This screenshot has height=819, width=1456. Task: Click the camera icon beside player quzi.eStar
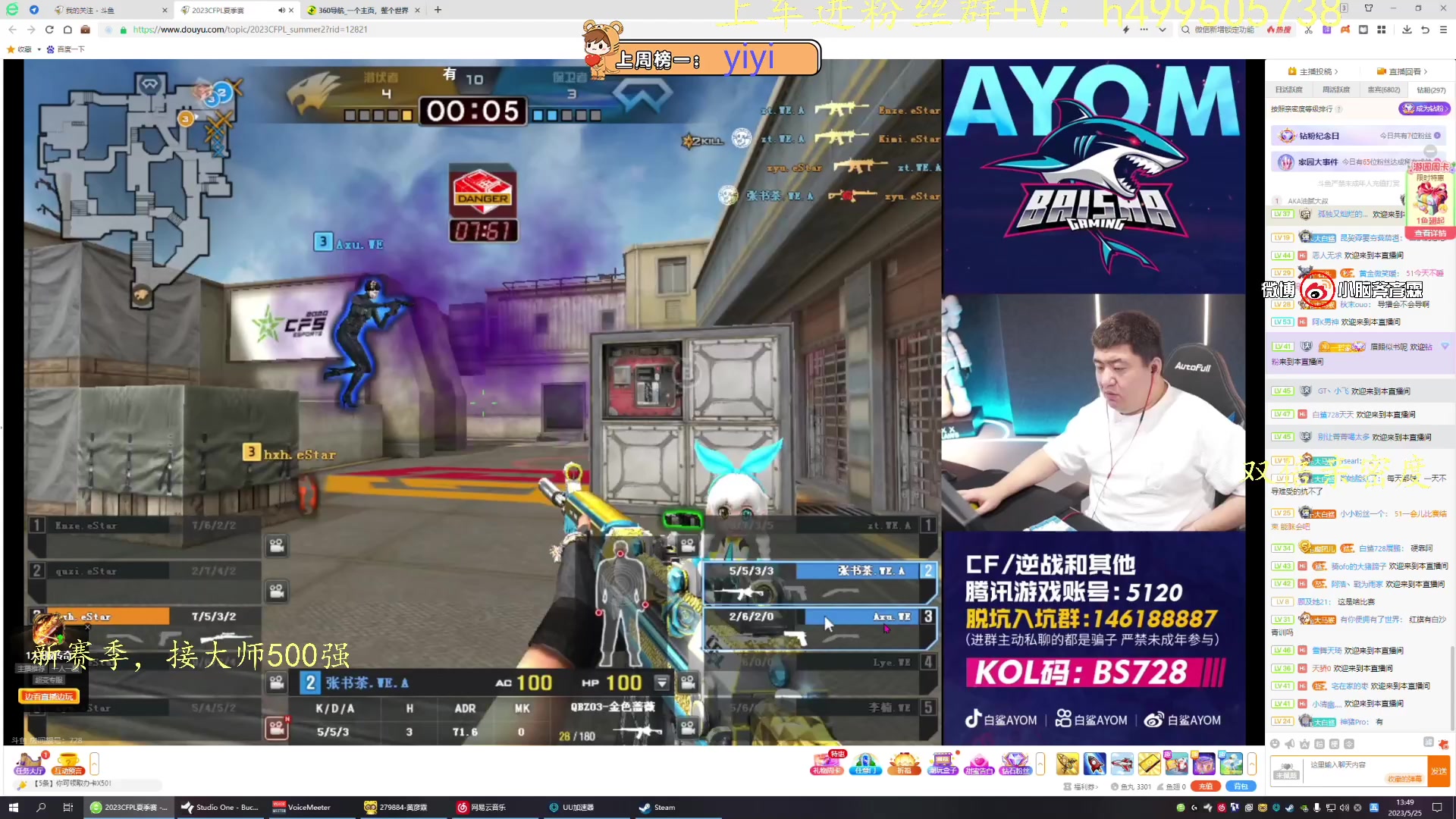277,591
